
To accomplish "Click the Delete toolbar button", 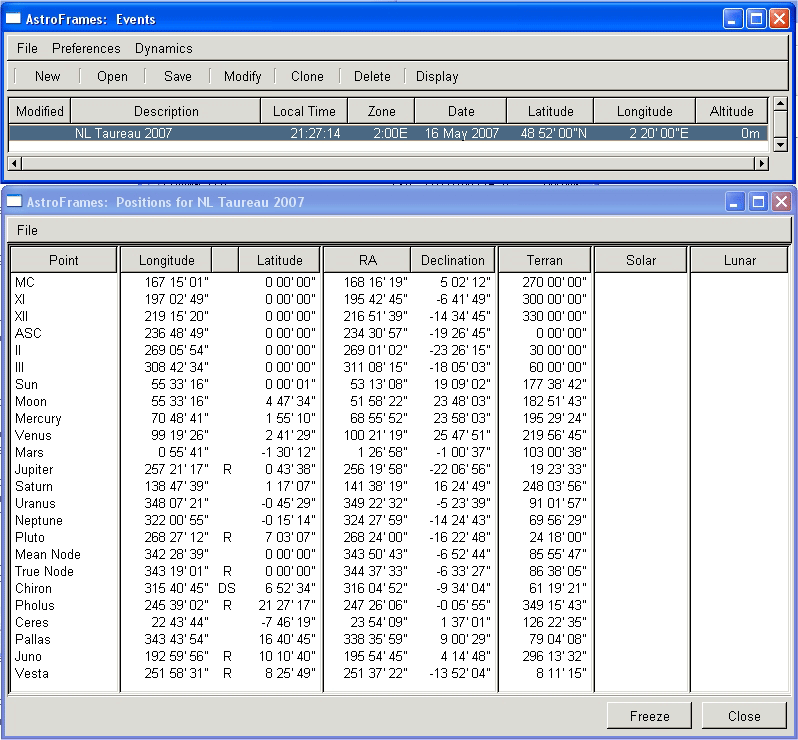I will pos(372,76).
